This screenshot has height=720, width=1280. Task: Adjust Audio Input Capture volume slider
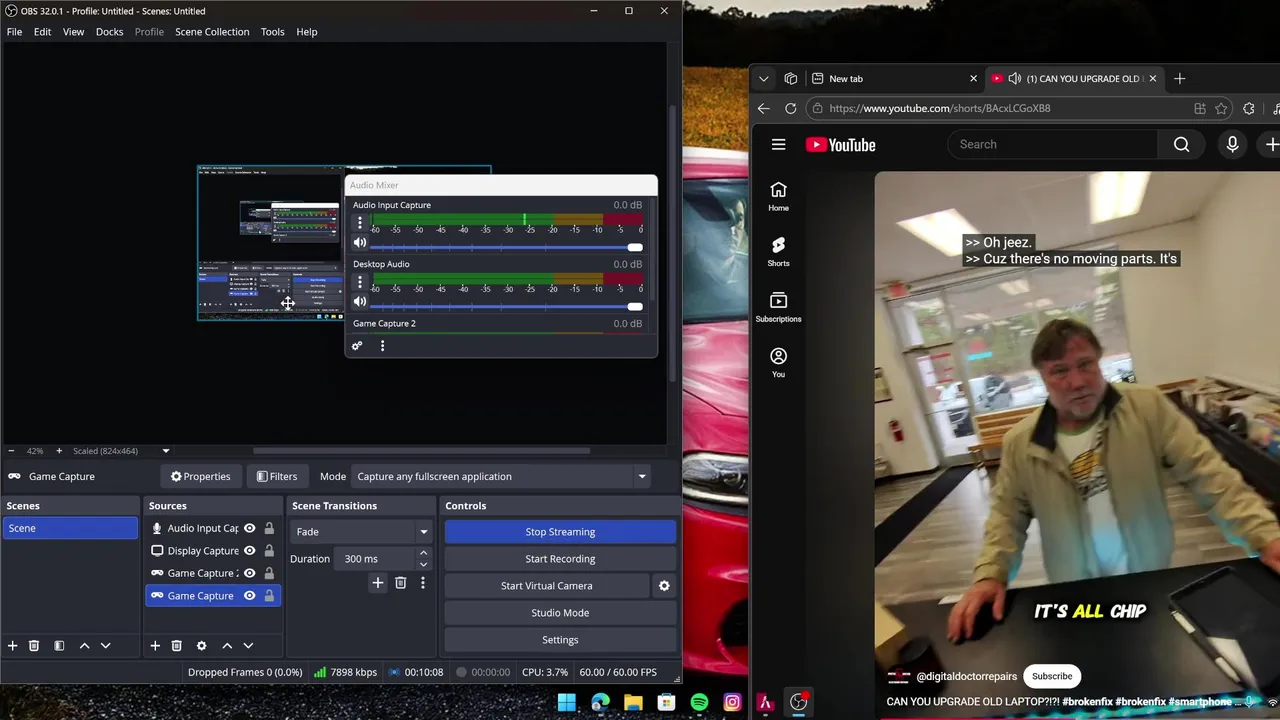(x=507, y=247)
